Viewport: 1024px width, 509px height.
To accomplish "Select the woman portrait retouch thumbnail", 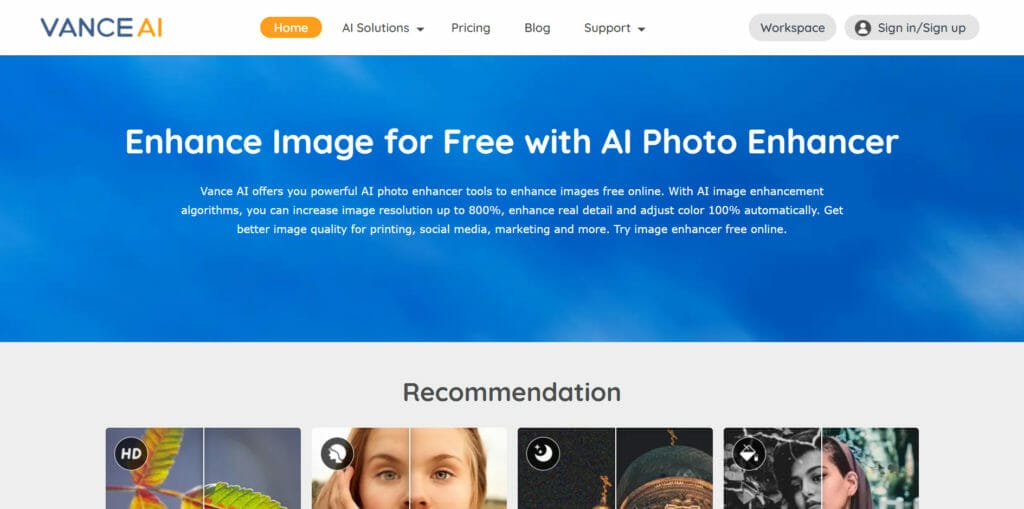I will (x=409, y=468).
